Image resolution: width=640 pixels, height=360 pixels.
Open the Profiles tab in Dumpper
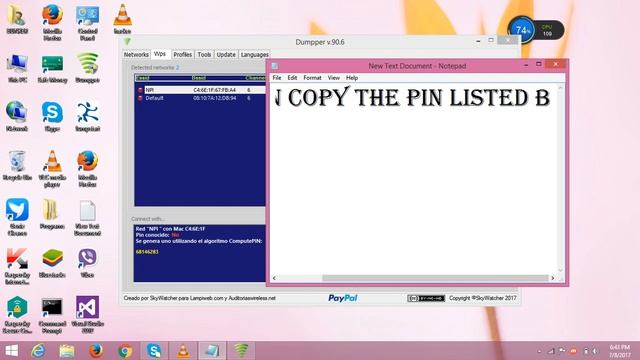[x=182, y=54]
